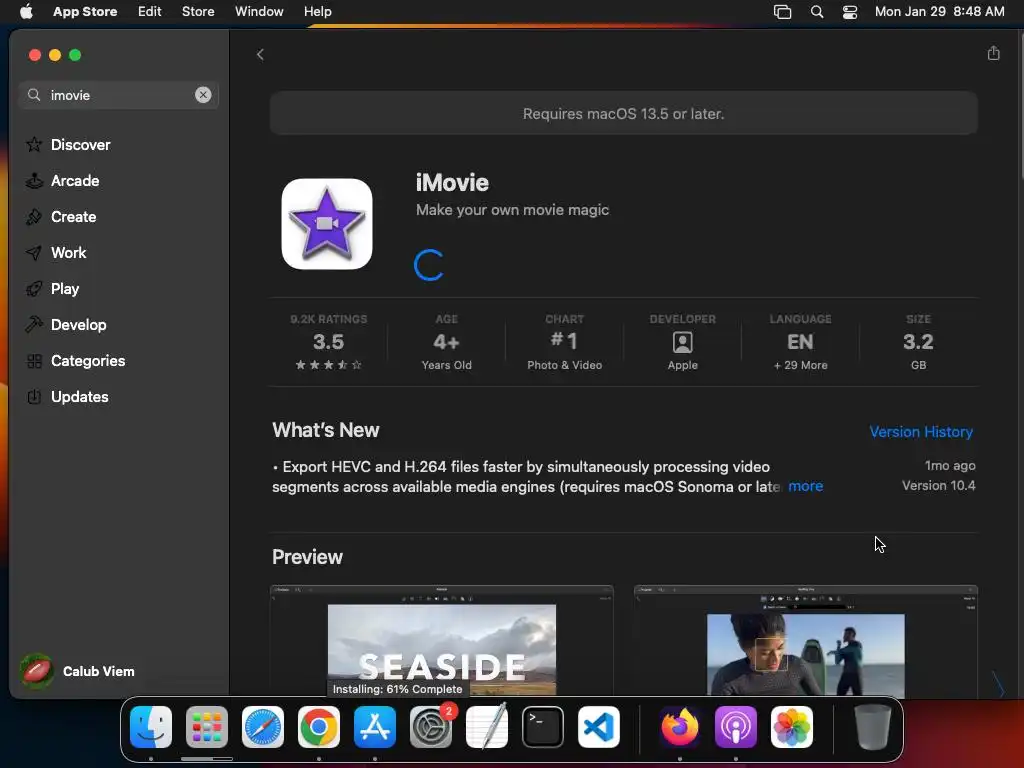Open Control Center in the menu bar
Viewport: 1024px width, 768px height.
click(850, 12)
